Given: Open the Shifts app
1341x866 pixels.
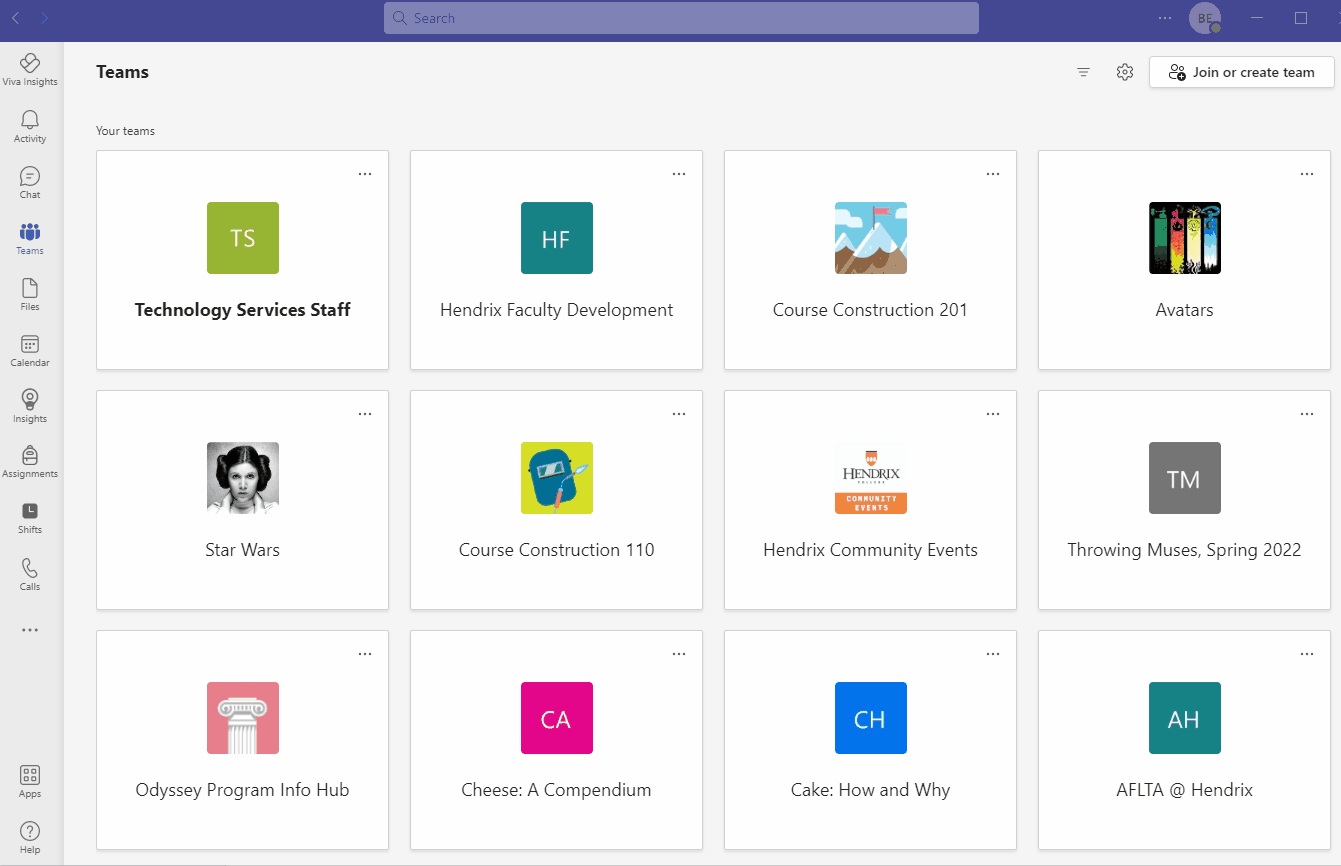Looking at the screenshot, I should 29,517.
